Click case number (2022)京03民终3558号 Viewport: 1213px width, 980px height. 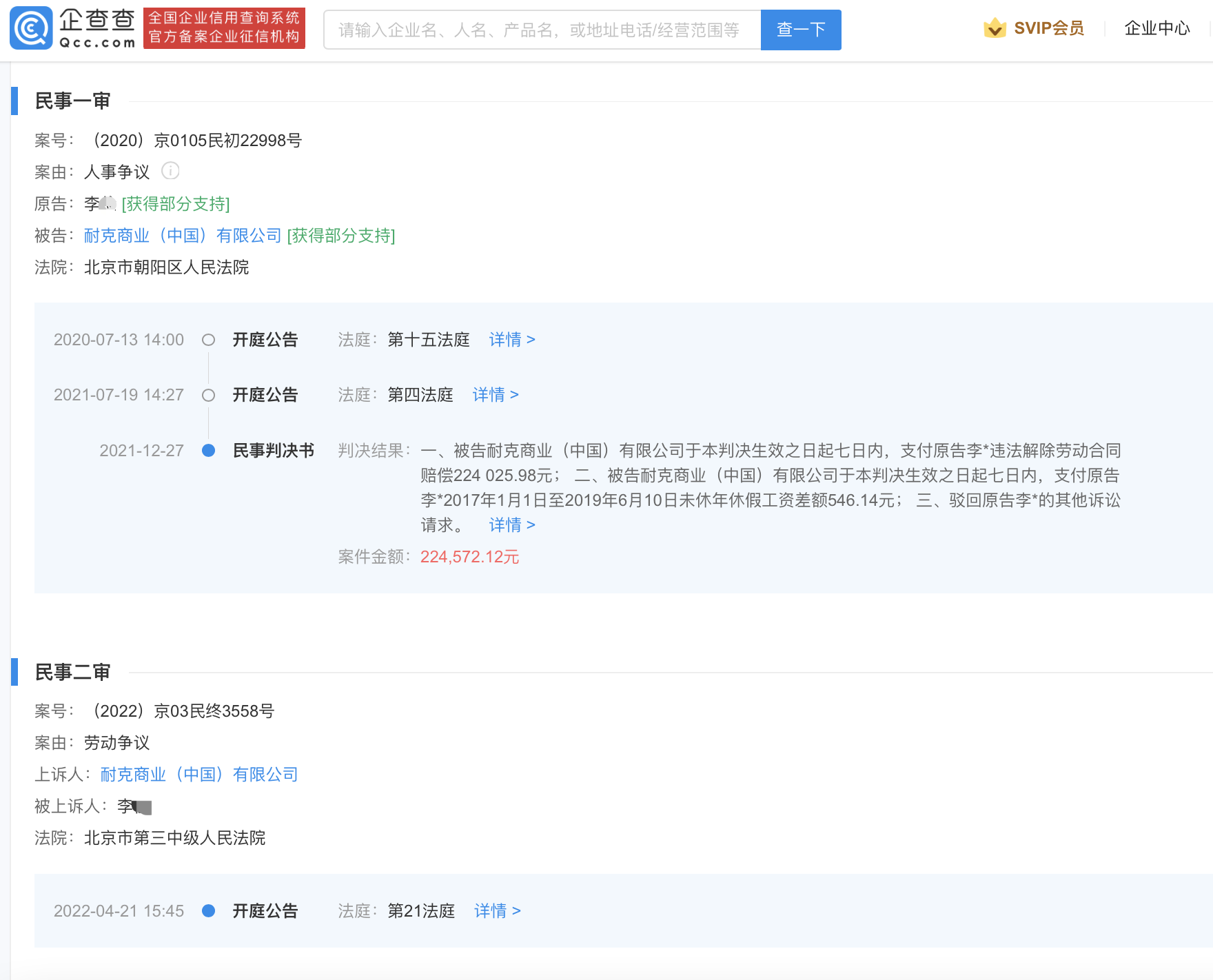pyautogui.click(x=180, y=711)
